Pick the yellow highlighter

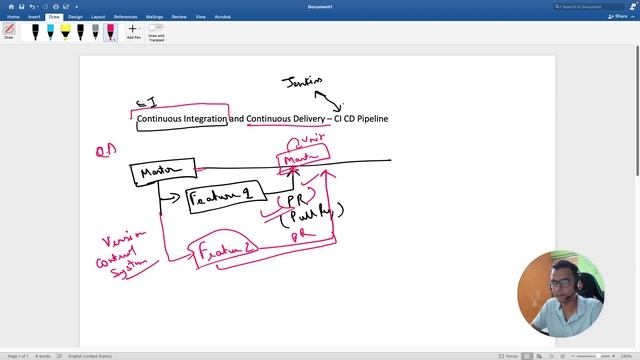(x=65, y=32)
